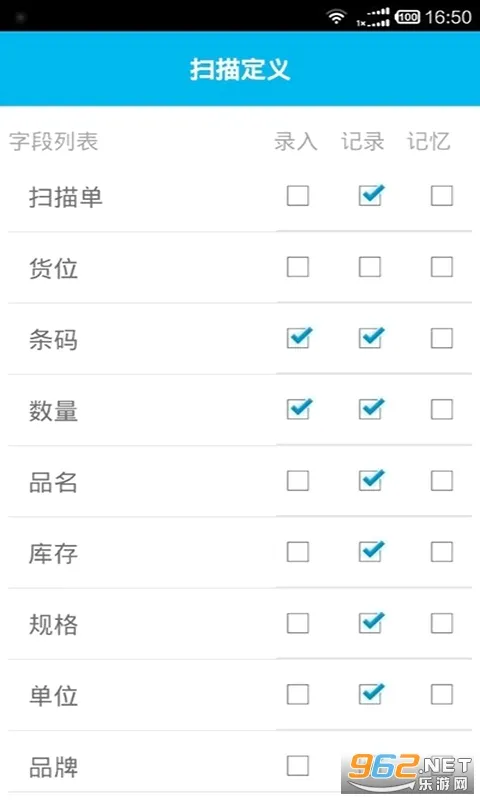Tap the 扫描定义 title bar
Image resolution: width=480 pixels, height=800 pixels.
tap(240, 69)
